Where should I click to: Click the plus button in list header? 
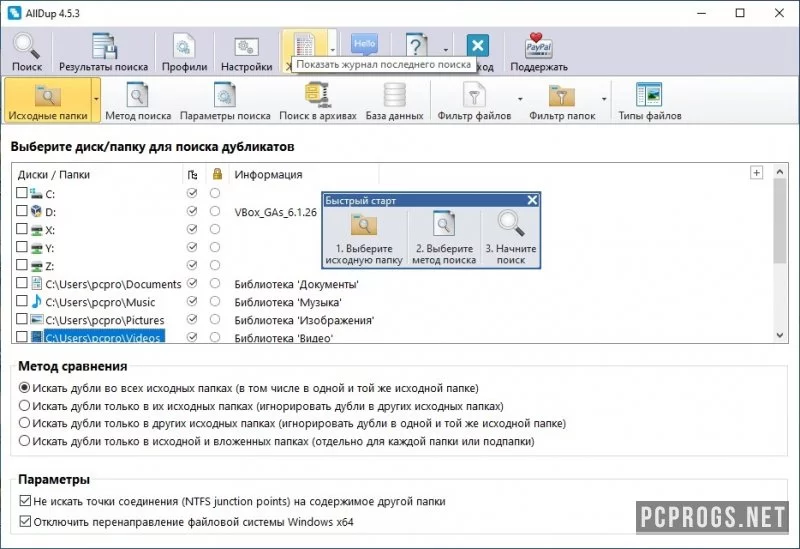(757, 173)
